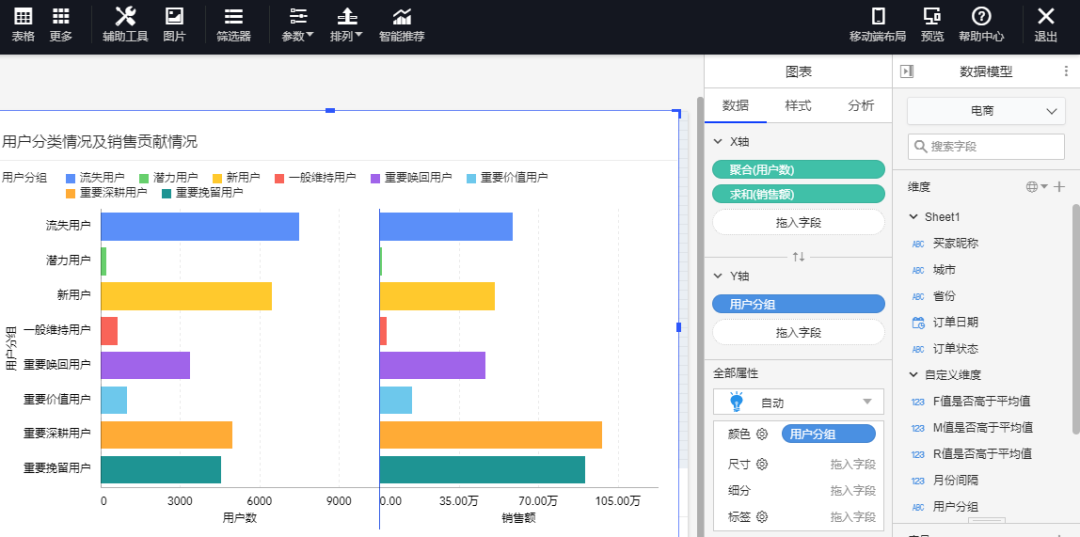Click the 退出 exit button
The image size is (1080, 537).
pos(1045,24)
